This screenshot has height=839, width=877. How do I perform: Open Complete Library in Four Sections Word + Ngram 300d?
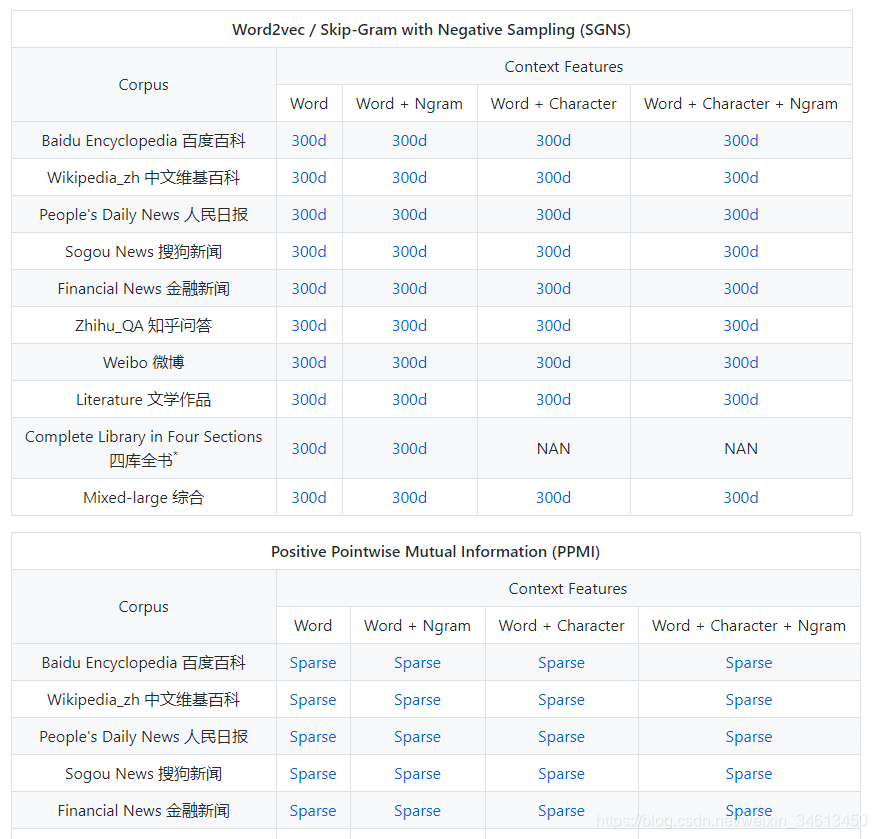pyautogui.click(x=409, y=449)
